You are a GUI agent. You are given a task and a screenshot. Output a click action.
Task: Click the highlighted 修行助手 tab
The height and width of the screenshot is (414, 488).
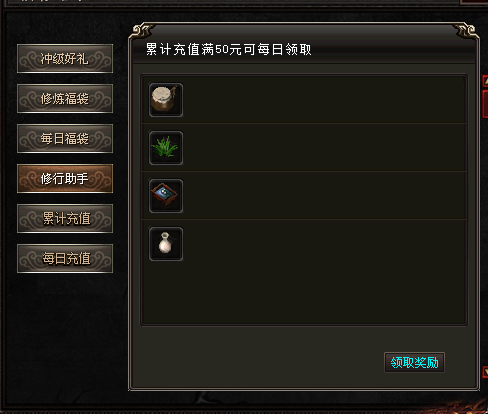(65, 179)
